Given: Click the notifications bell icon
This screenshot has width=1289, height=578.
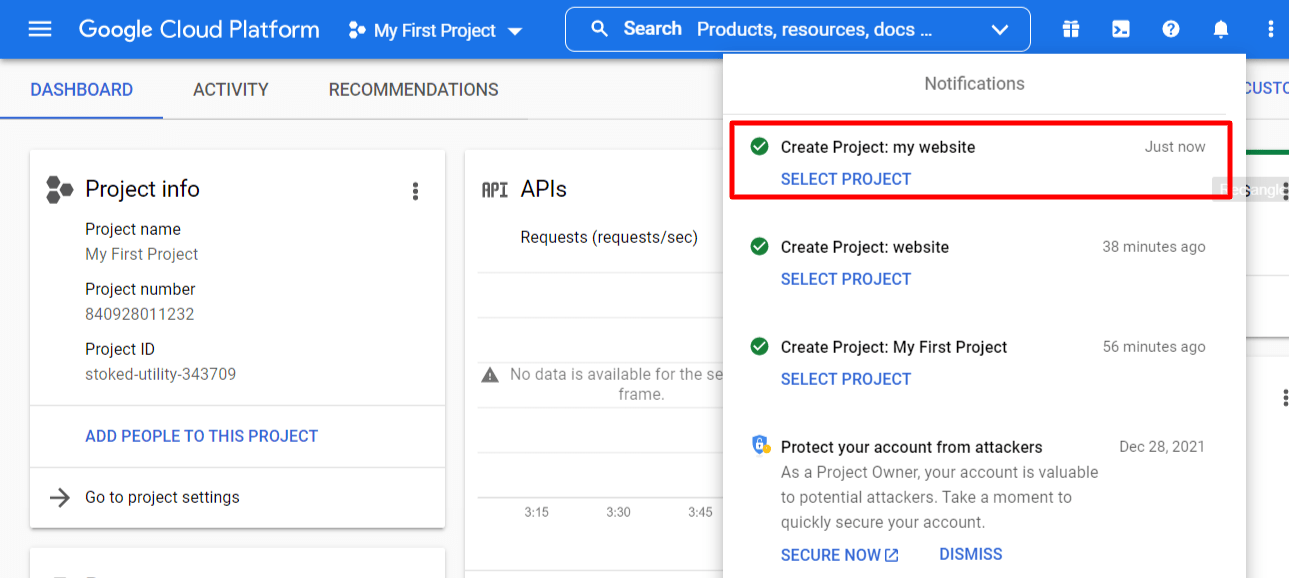Looking at the screenshot, I should (x=1221, y=29).
